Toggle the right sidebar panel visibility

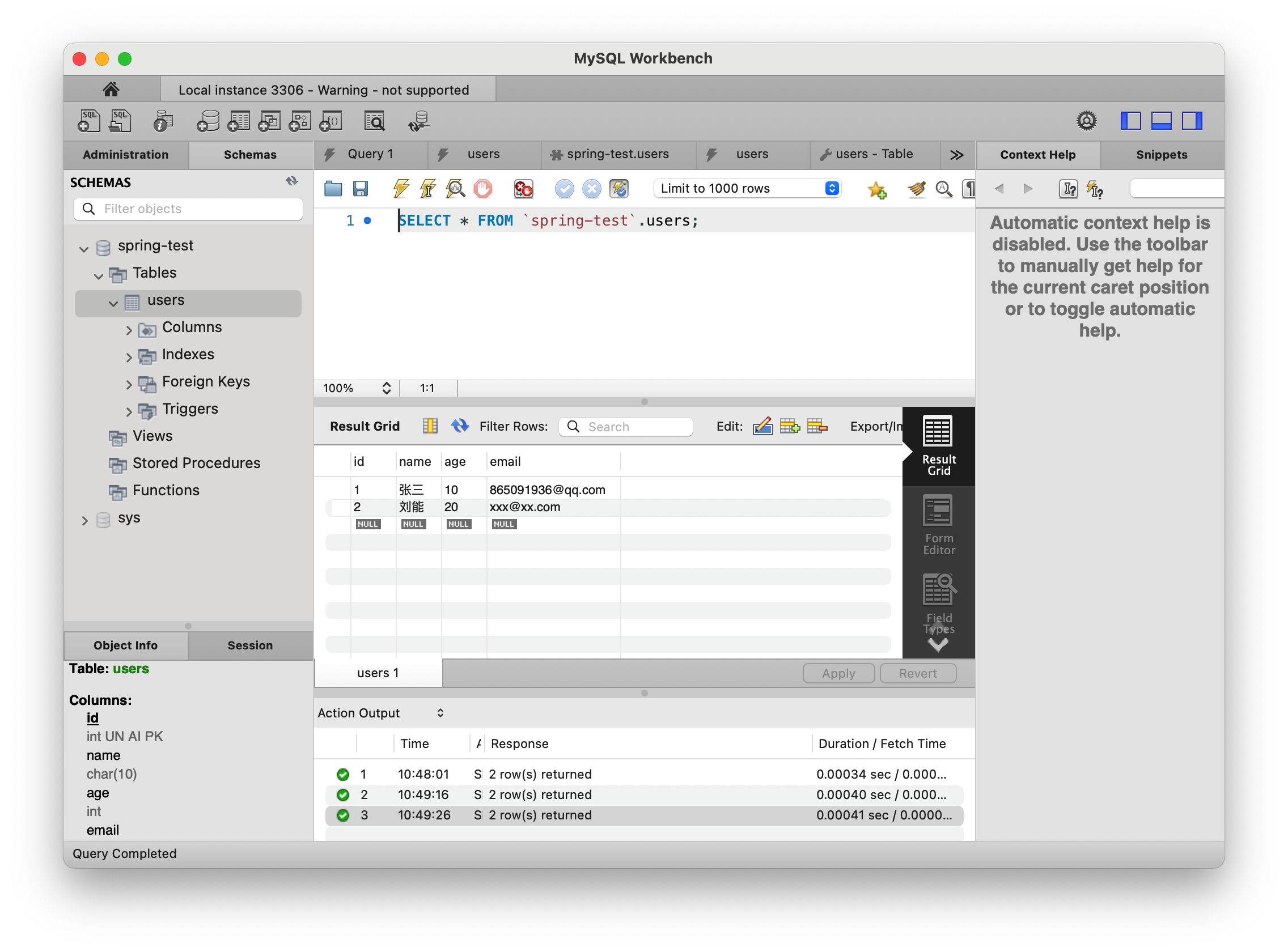(1191, 121)
